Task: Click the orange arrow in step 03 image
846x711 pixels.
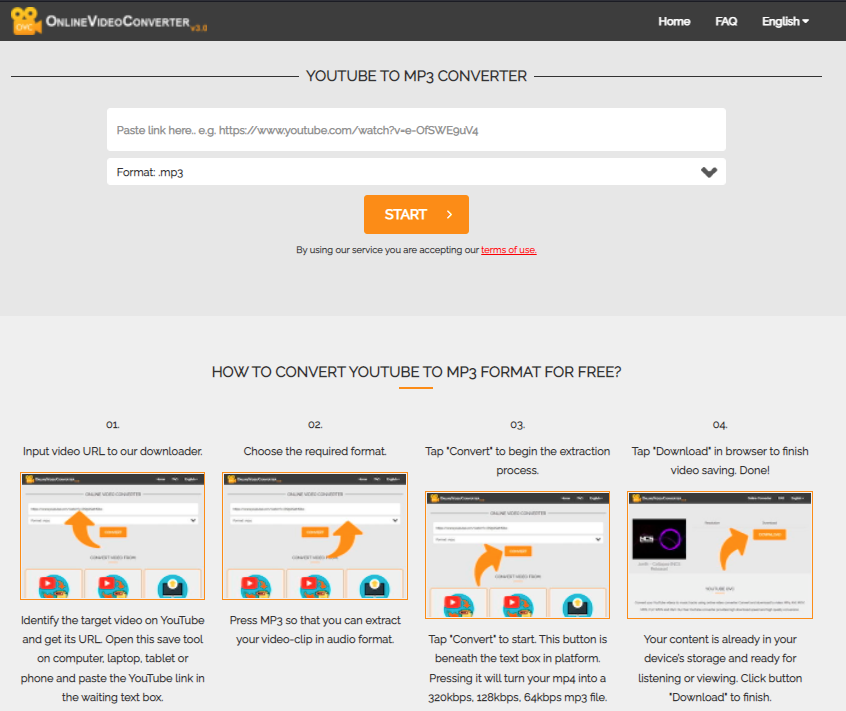Action: 488,564
